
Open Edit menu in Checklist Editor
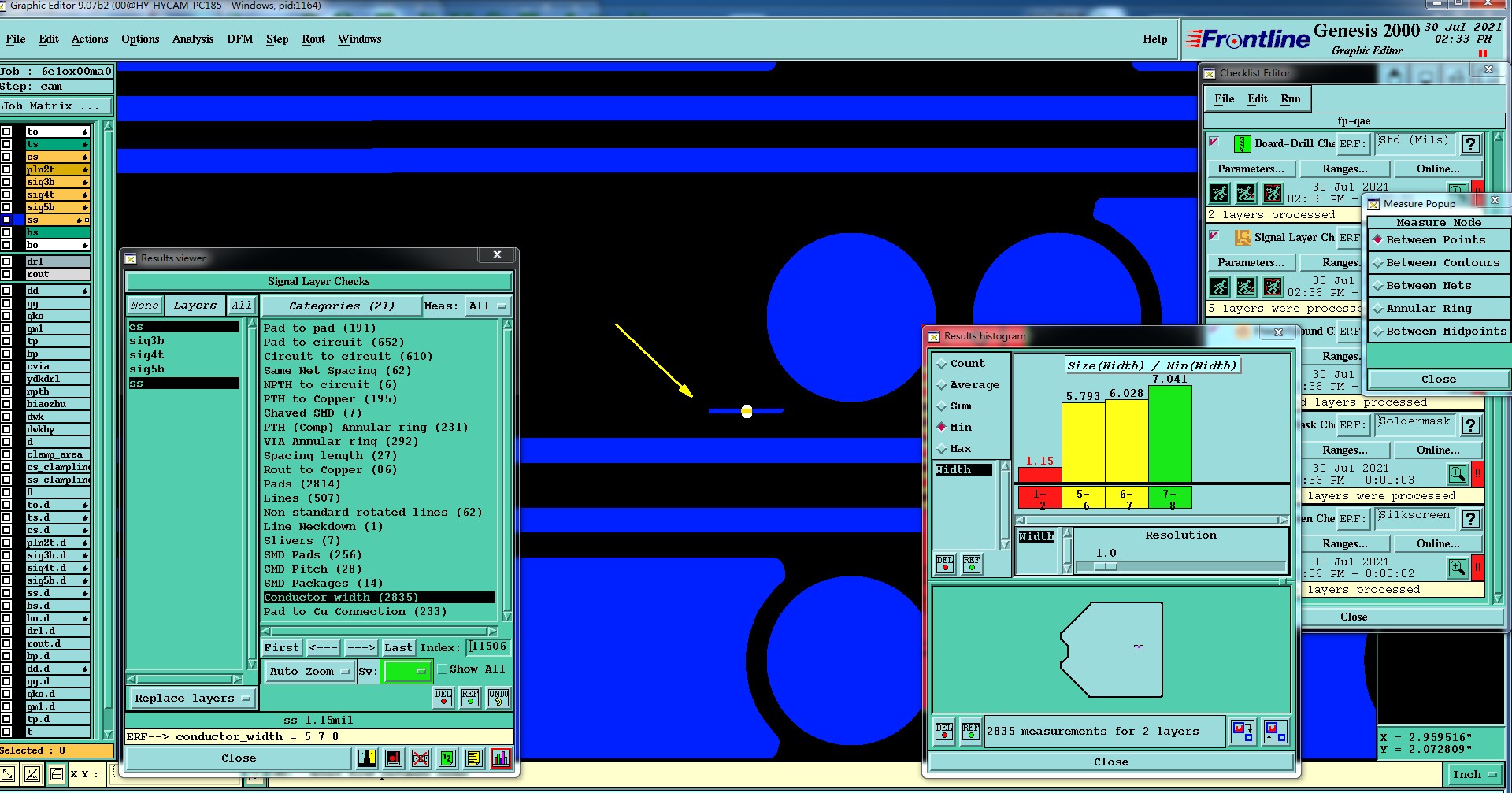1258,99
